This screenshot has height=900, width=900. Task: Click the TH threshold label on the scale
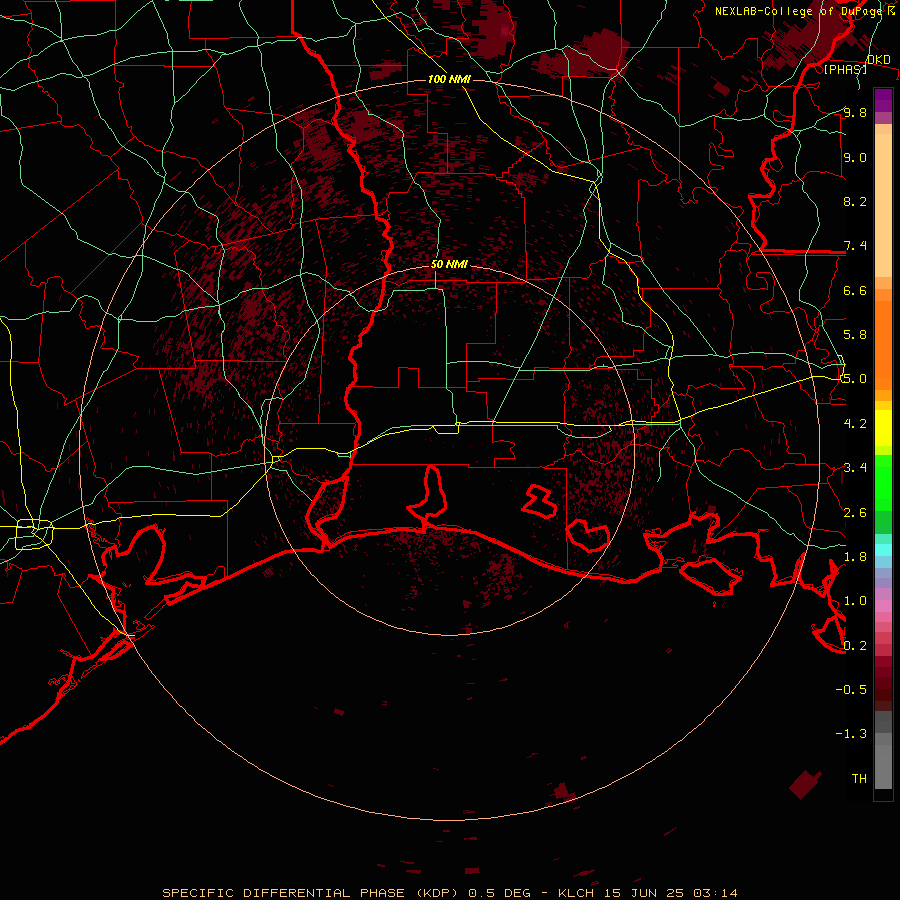[x=859, y=779]
